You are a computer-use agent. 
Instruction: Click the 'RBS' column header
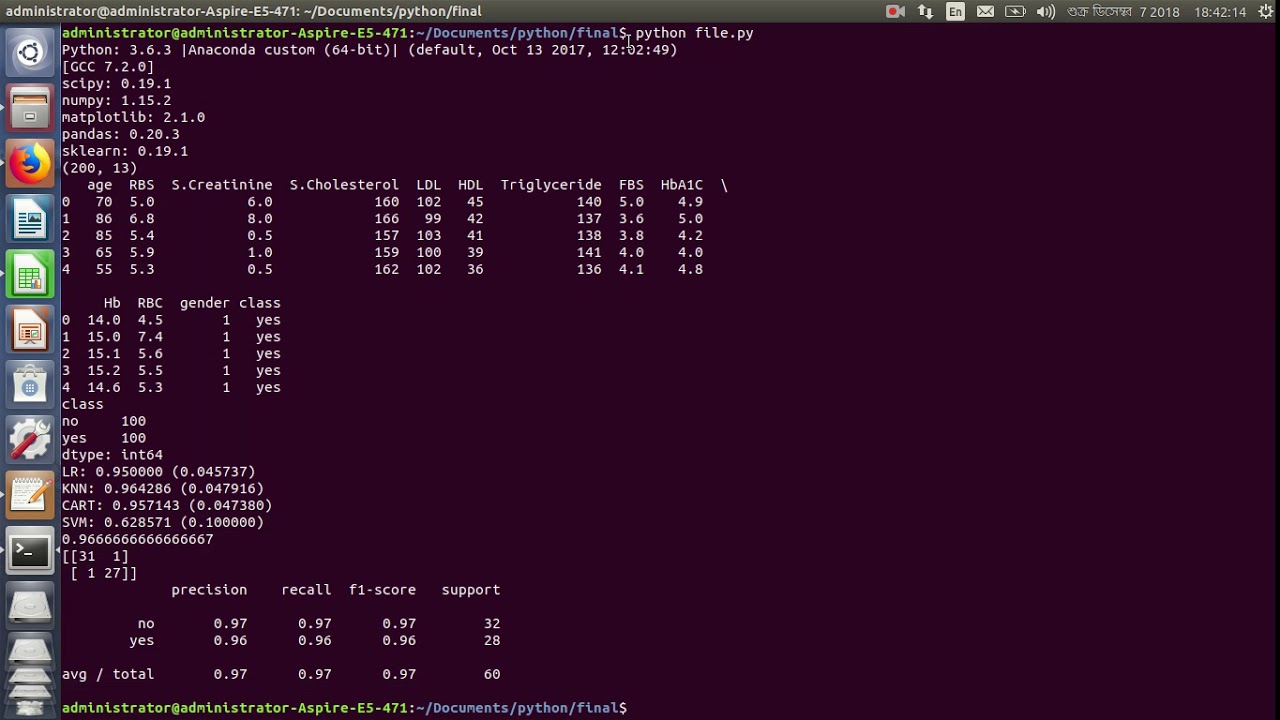[142, 185]
